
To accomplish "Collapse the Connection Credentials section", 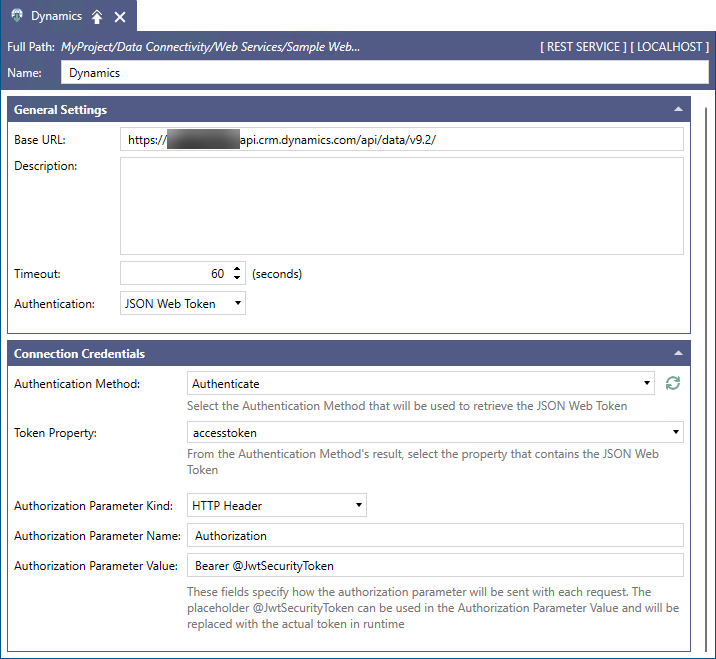I will click(679, 353).
